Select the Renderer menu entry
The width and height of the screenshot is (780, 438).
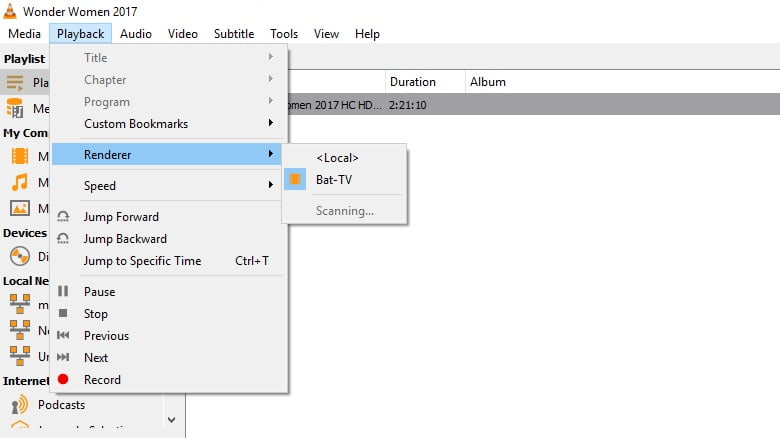pos(167,154)
